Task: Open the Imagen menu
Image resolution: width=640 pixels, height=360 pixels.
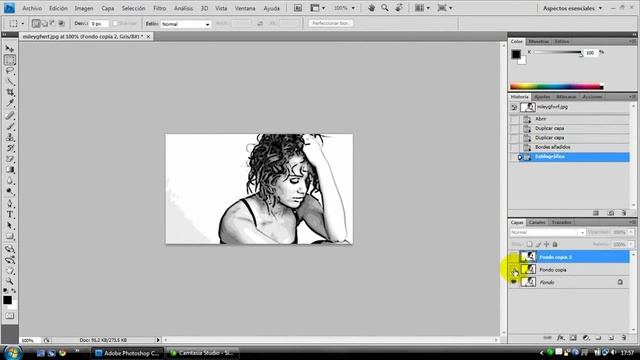Action: coord(84,8)
